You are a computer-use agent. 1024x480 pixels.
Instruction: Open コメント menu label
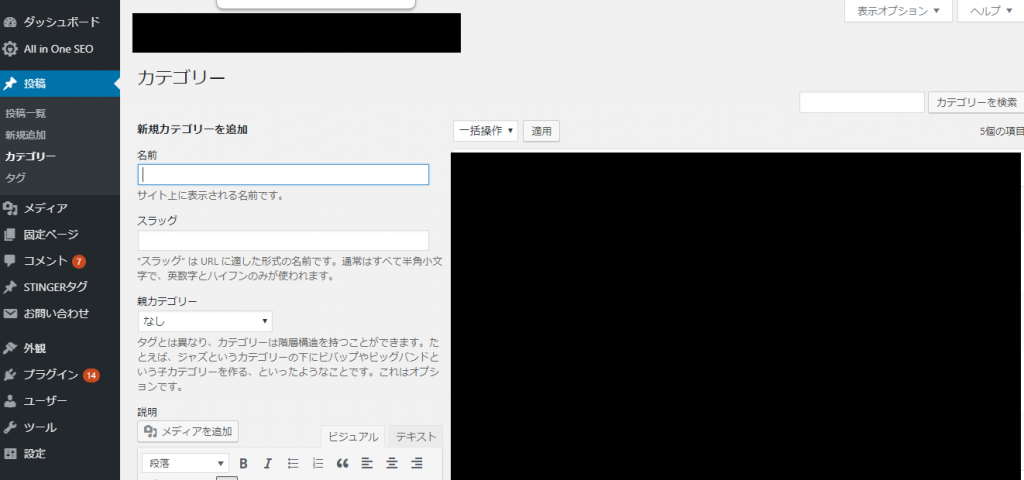[x=46, y=261]
